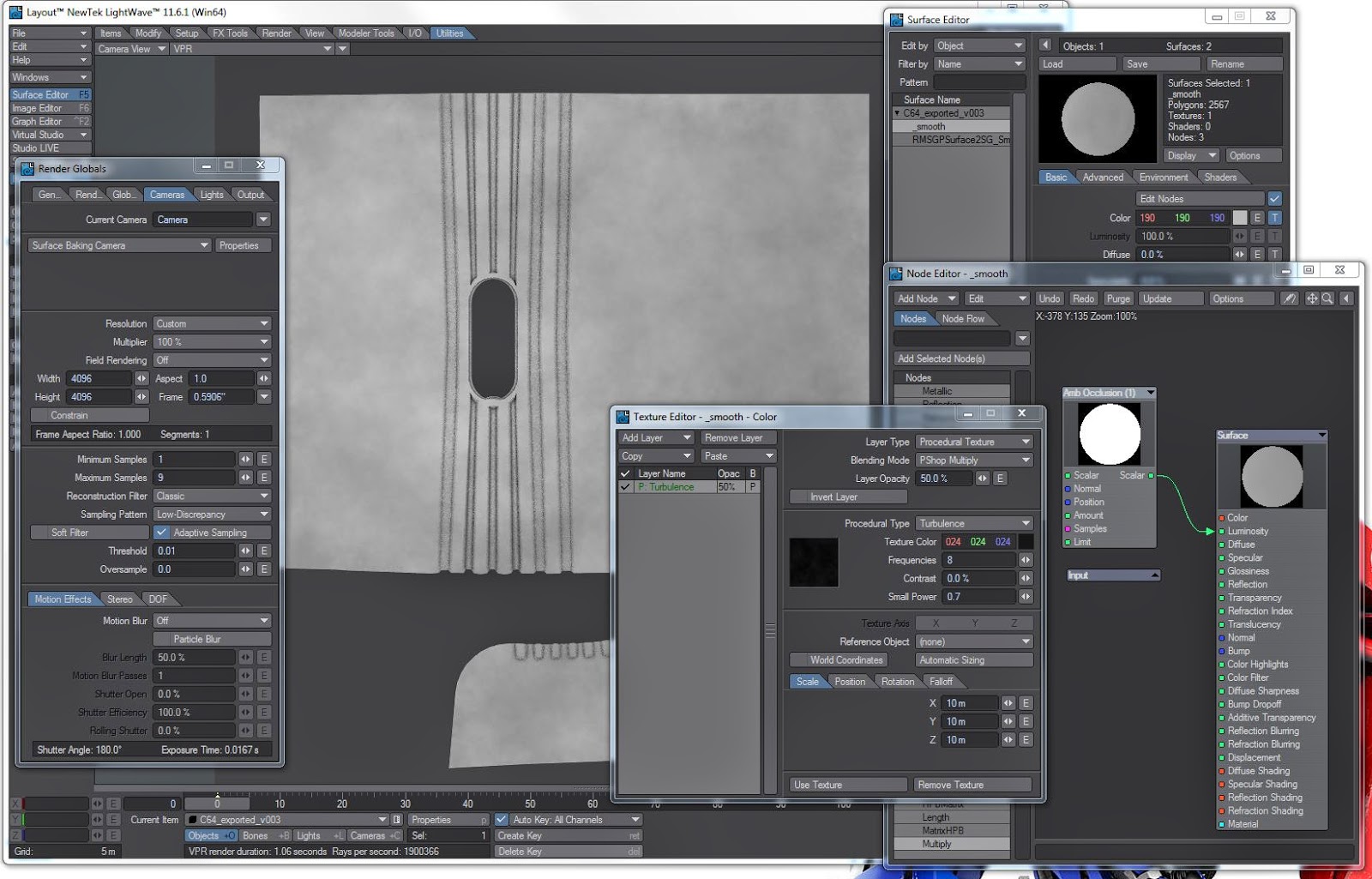Toggle the Particle Blur button

[212, 639]
